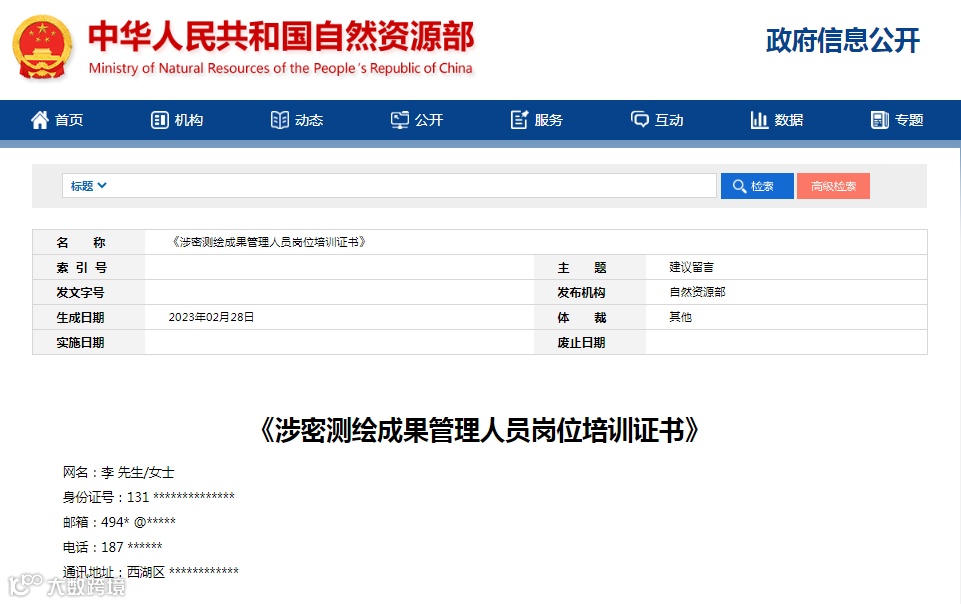Click the large article heading 涉密测绘成果管理人员岗位培训证书

pyautogui.click(x=479, y=430)
